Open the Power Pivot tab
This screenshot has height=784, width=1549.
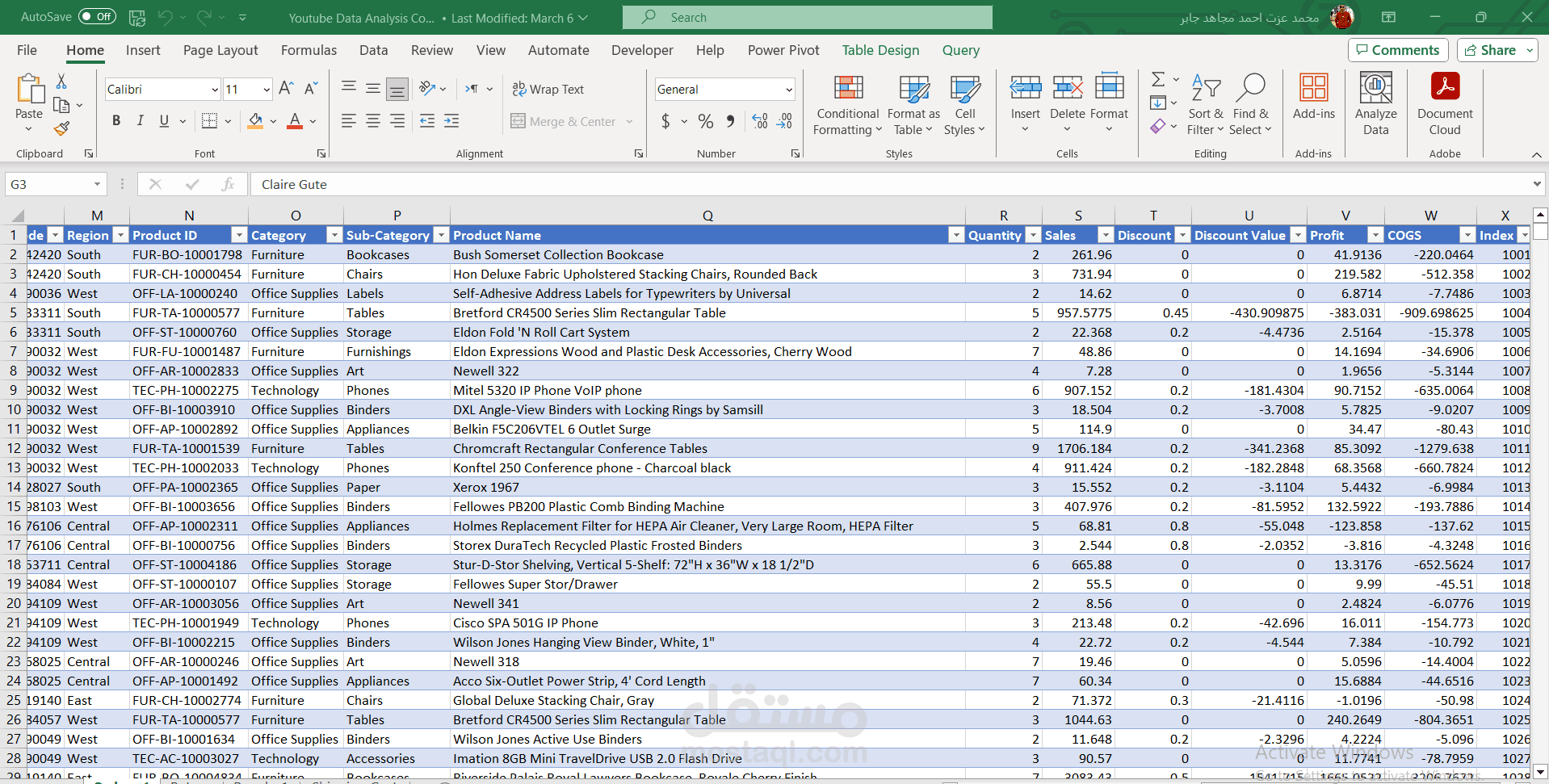click(x=783, y=50)
